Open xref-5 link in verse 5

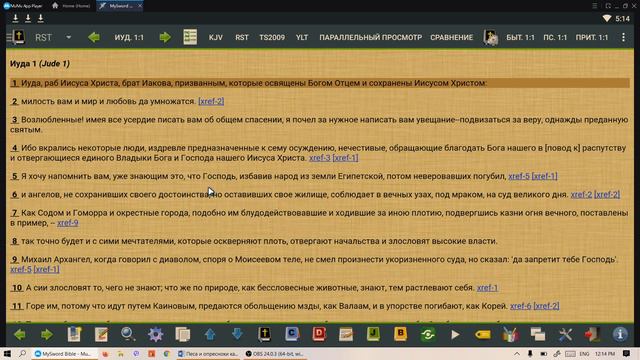pyautogui.click(x=519, y=176)
